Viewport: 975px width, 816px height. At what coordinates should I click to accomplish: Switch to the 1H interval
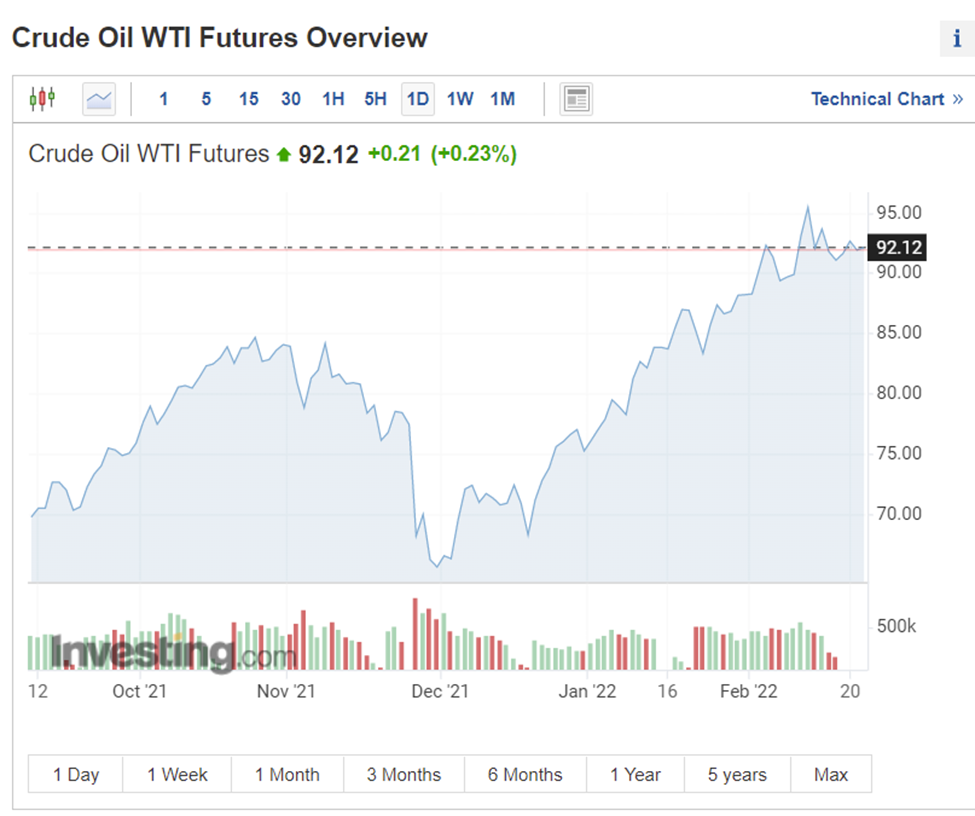click(333, 99)
